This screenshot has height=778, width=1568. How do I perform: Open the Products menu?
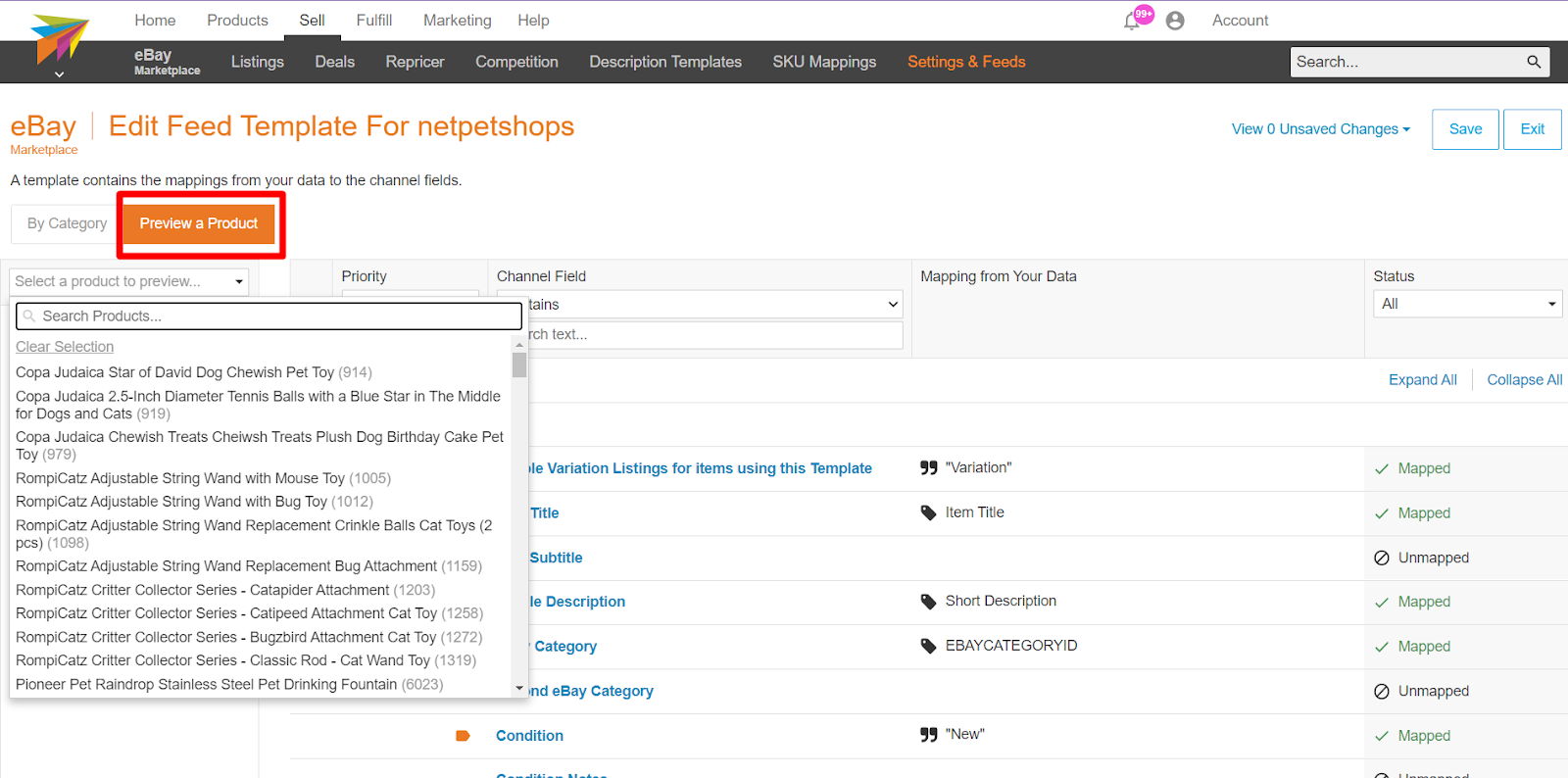click(x=237, y=21)
